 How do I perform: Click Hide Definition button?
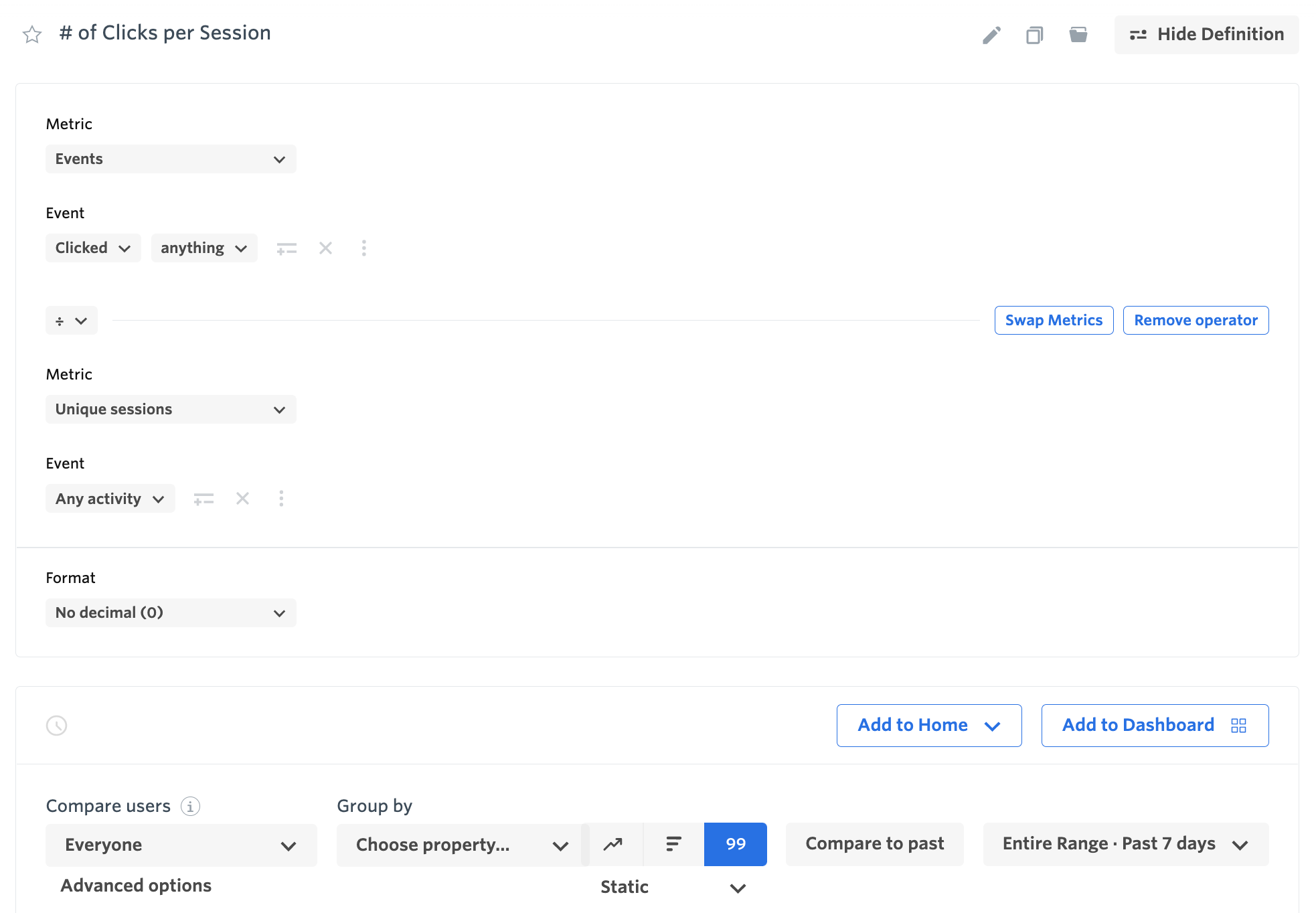1206,35
